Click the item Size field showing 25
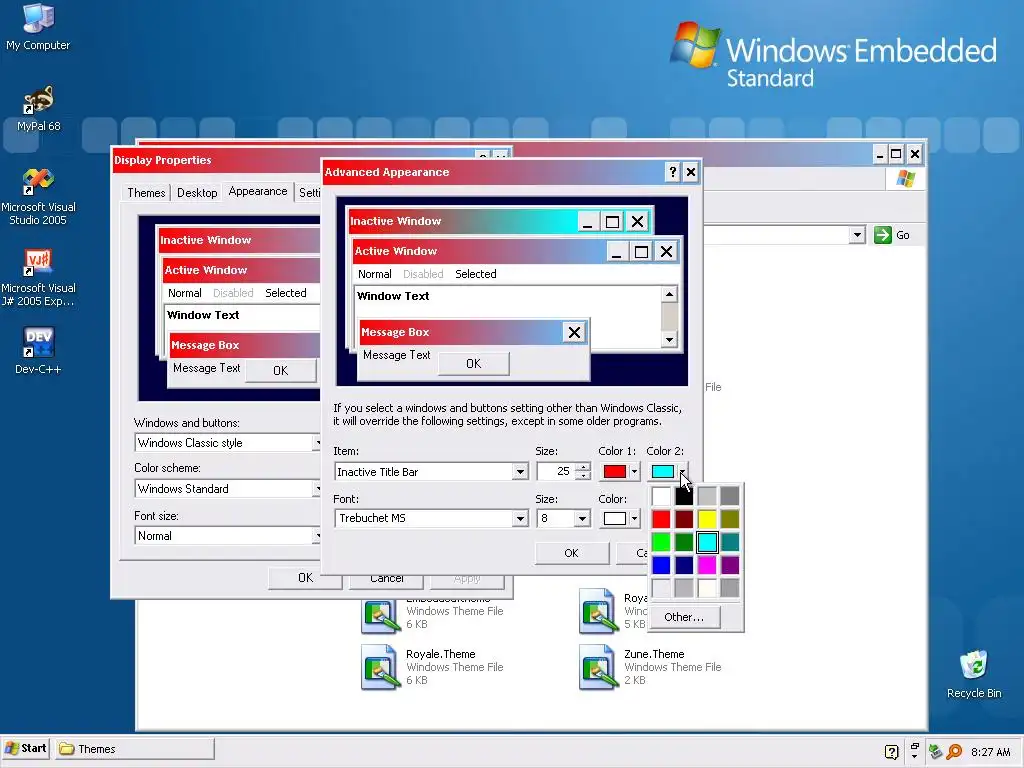Viewport: 1024px width, 768px height. click(556, 472)
